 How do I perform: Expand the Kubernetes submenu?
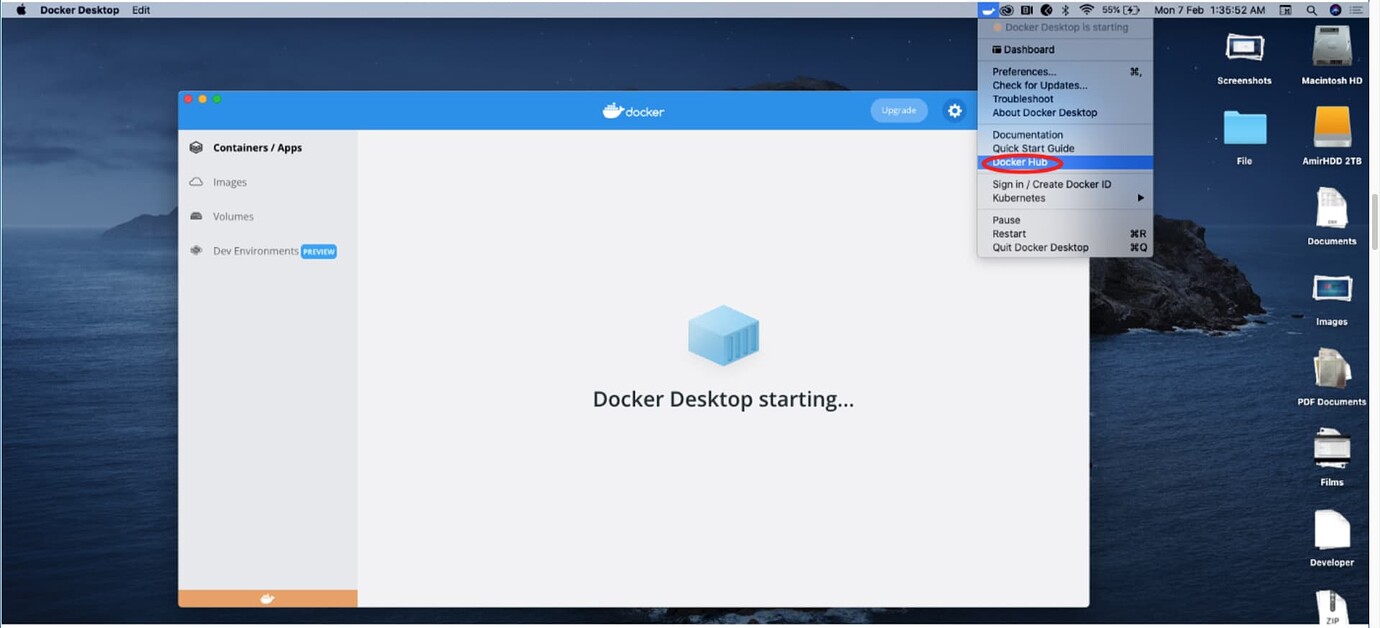coord(1017,197)
